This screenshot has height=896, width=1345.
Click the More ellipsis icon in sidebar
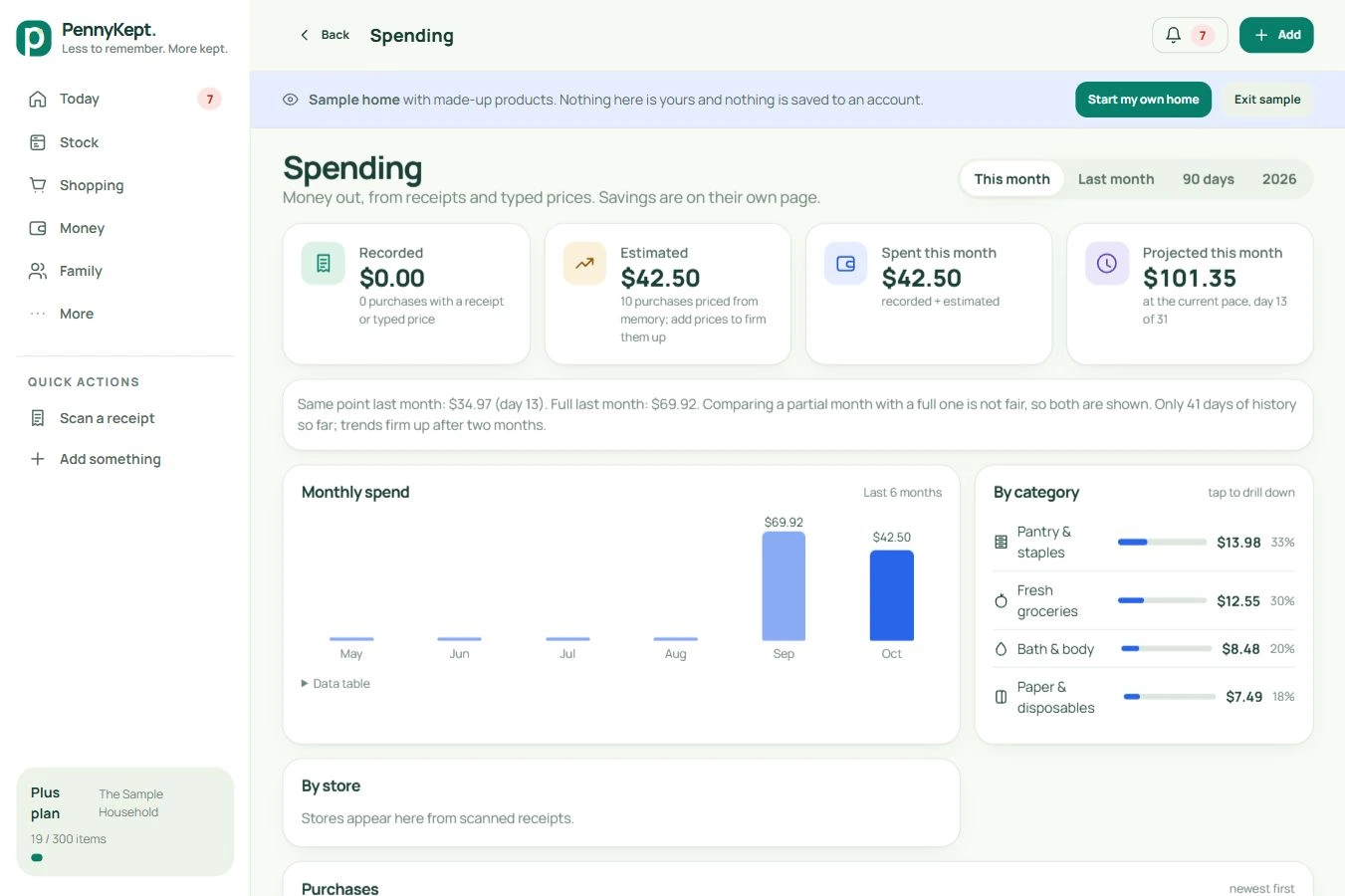click(38, 314)
